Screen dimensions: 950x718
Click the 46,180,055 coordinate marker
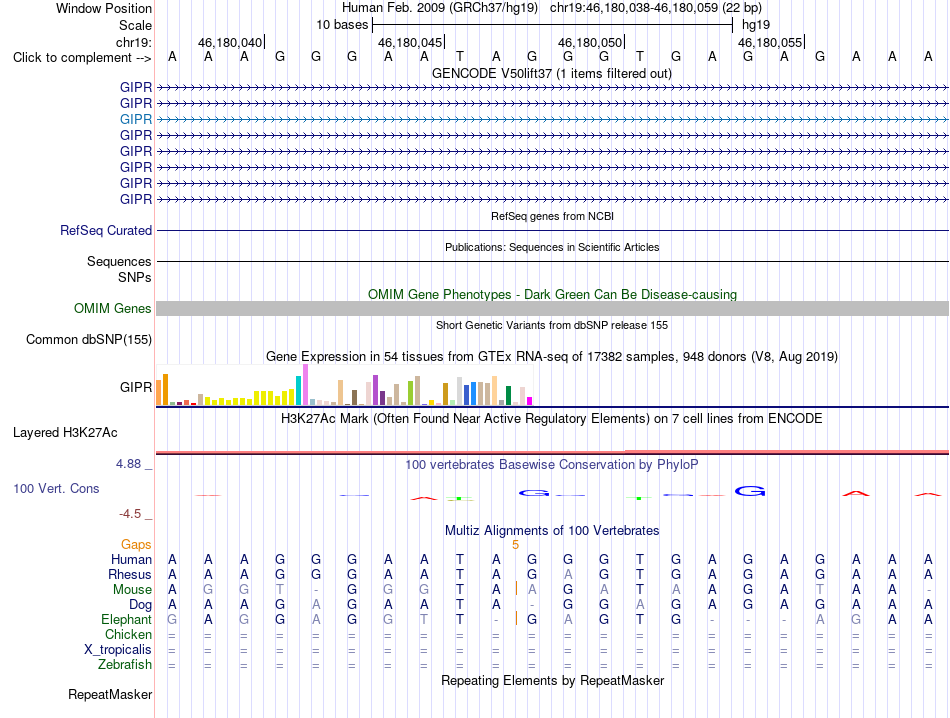770,42
